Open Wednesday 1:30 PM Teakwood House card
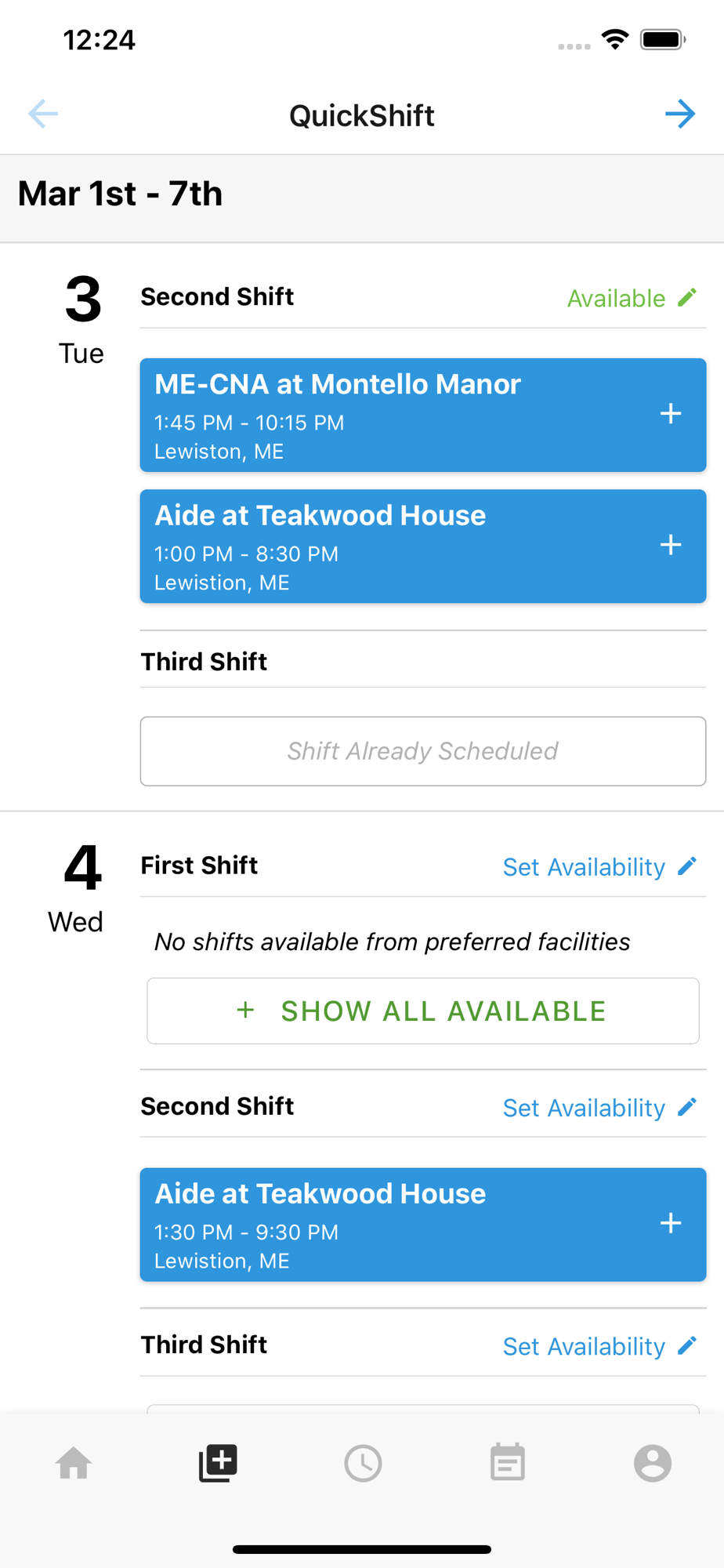Image resolution: width=724 pixels, height=1568 pixels. [423, 1225]
